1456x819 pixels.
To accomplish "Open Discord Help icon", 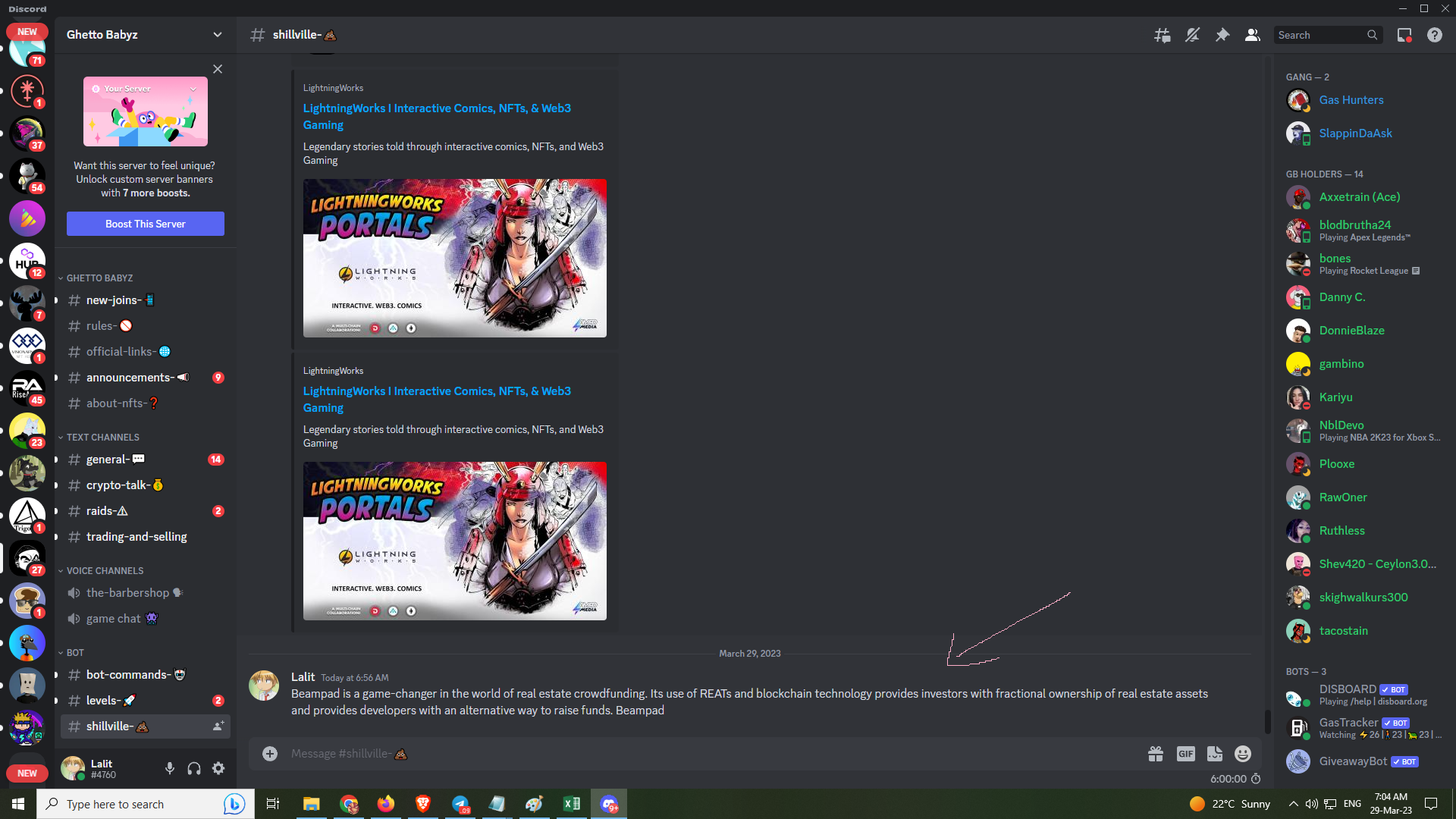I will click(1435, 35).
